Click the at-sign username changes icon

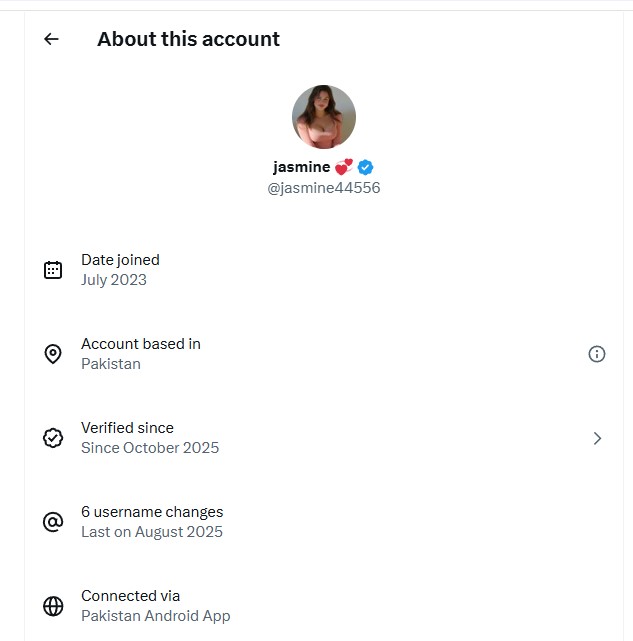53,522
